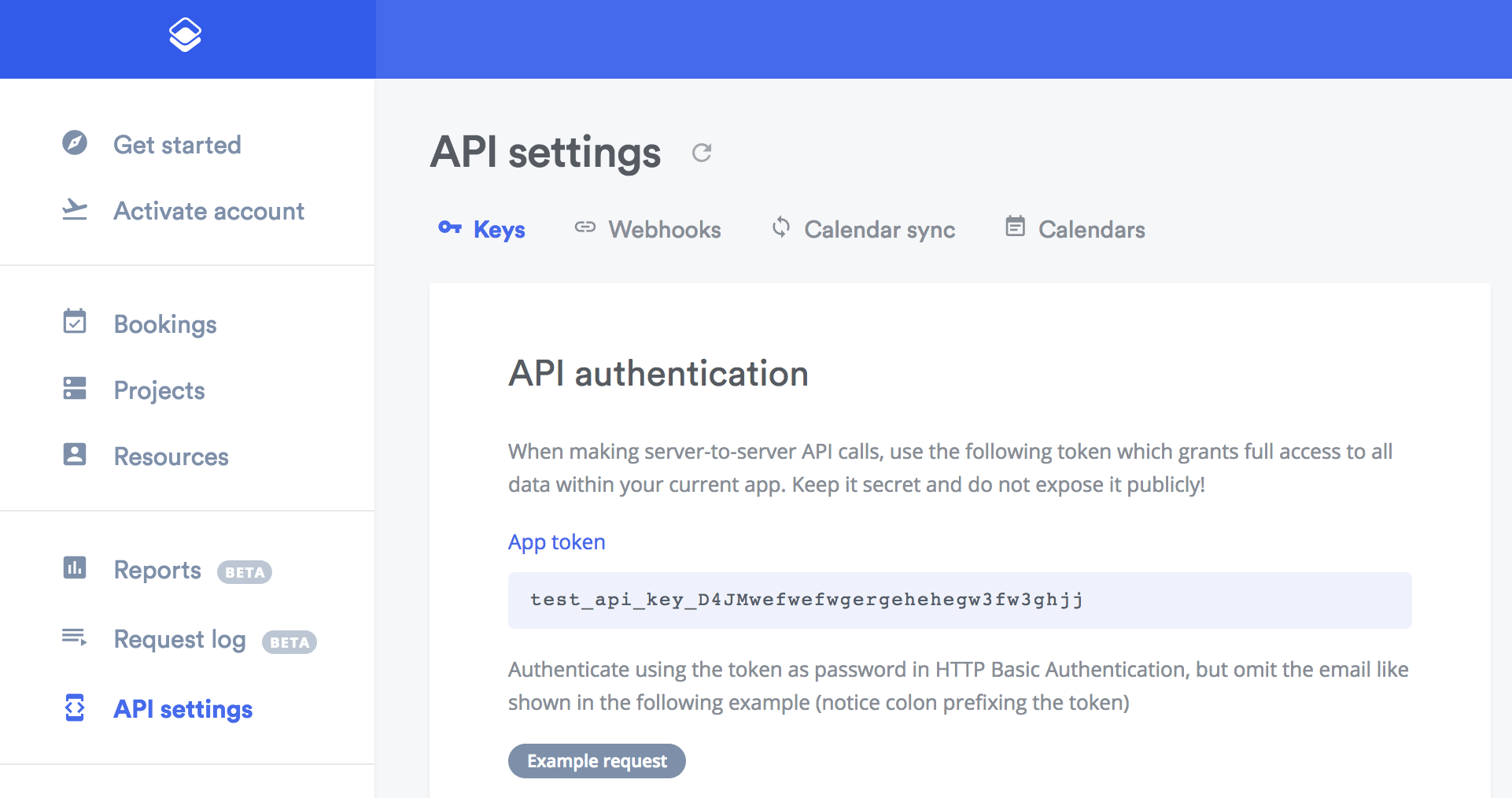Click the key icon beside Keys tab
The image size is (1512, 798).
tap(451, 228)
